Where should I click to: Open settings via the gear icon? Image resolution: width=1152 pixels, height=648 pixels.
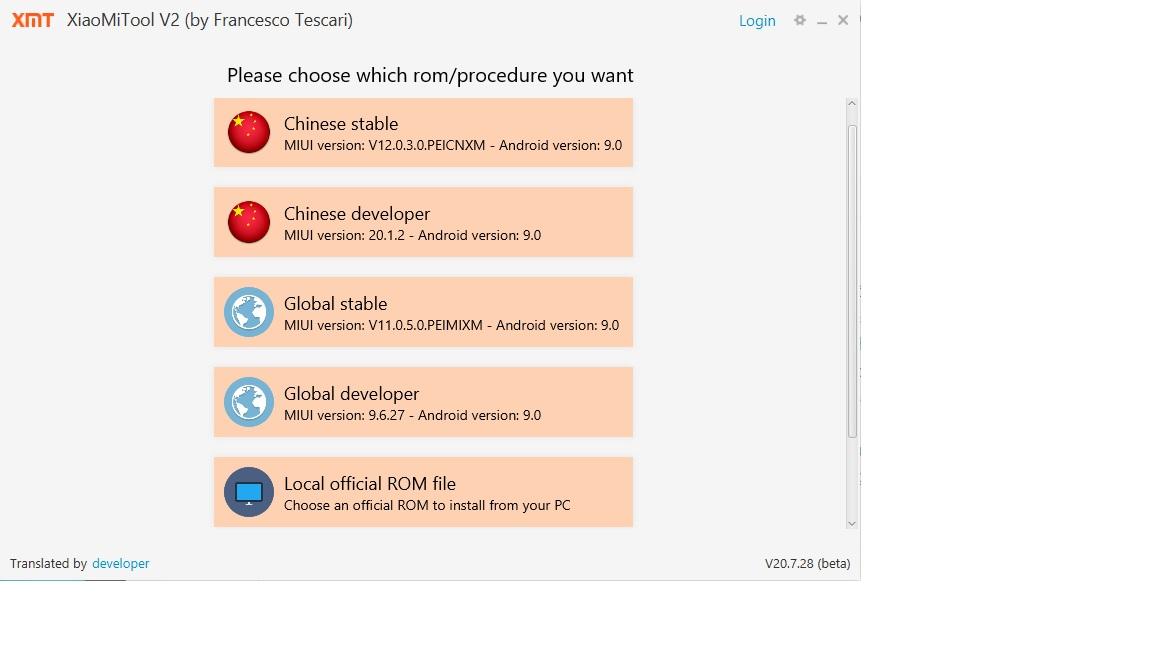(x=799, y=20)
